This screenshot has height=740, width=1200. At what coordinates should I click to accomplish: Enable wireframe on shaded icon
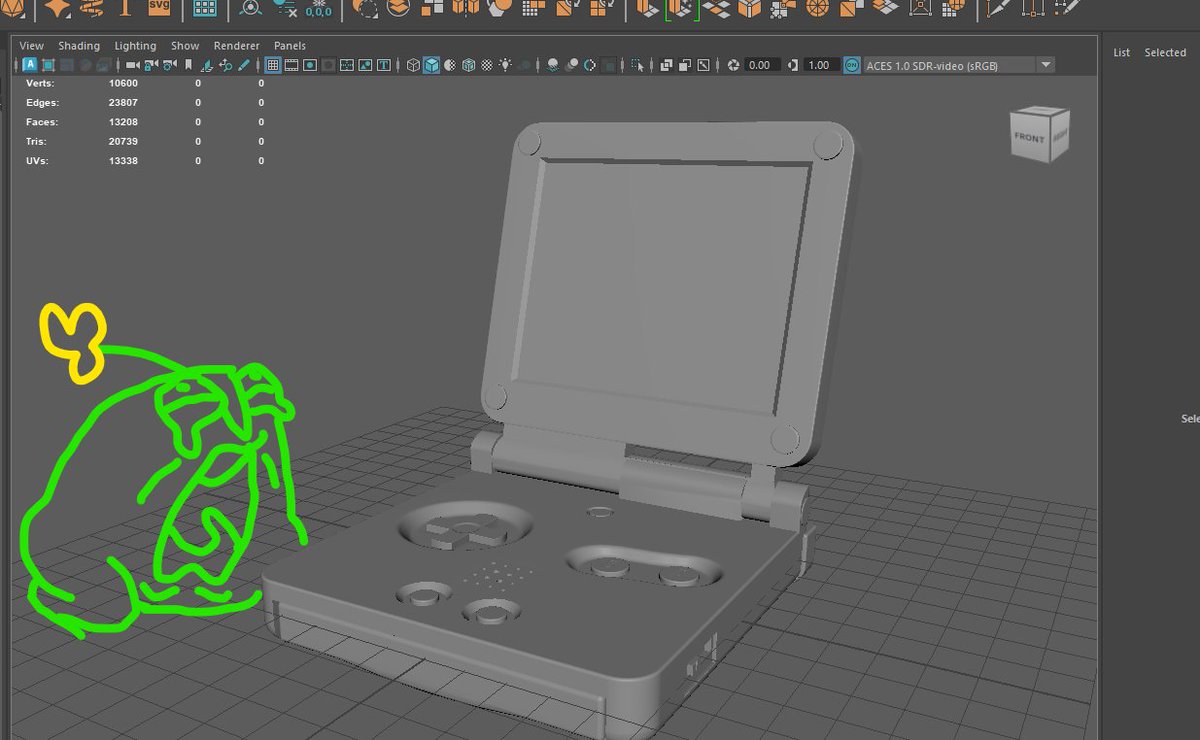pyautogui.click(x=468, y=65)
